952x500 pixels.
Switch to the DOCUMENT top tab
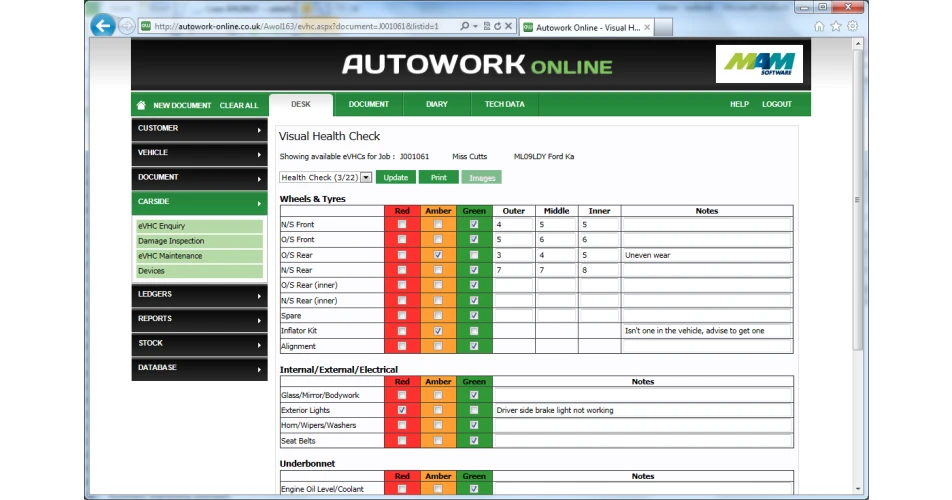coord(369,104)
